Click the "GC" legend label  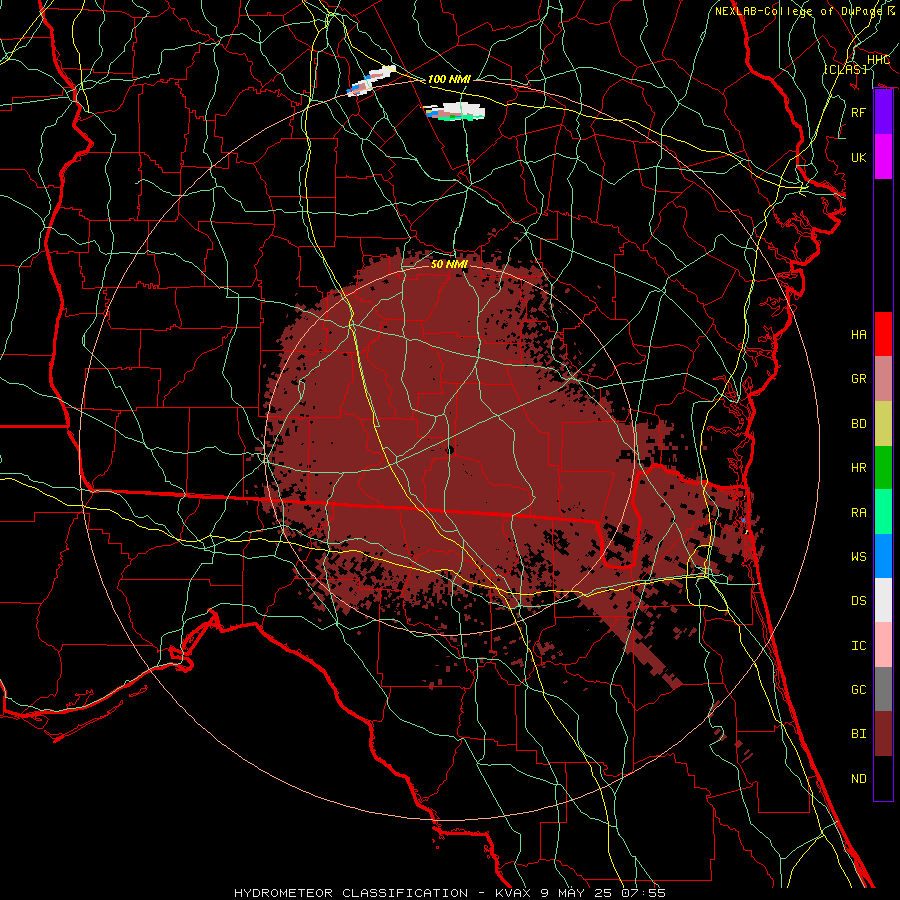tap(859, 690)
